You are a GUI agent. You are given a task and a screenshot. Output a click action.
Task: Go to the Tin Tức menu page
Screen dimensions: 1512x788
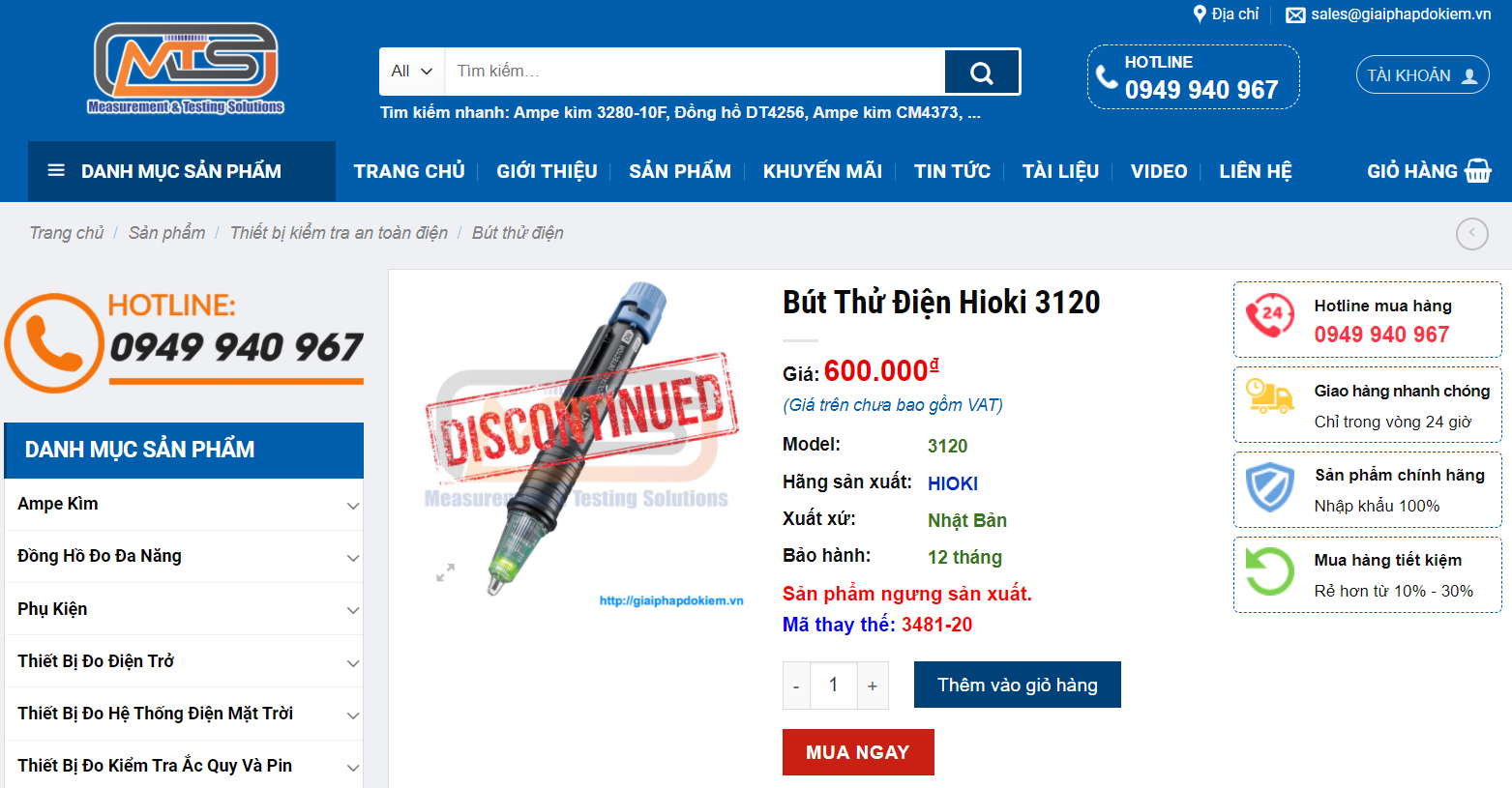coord(952,171)
